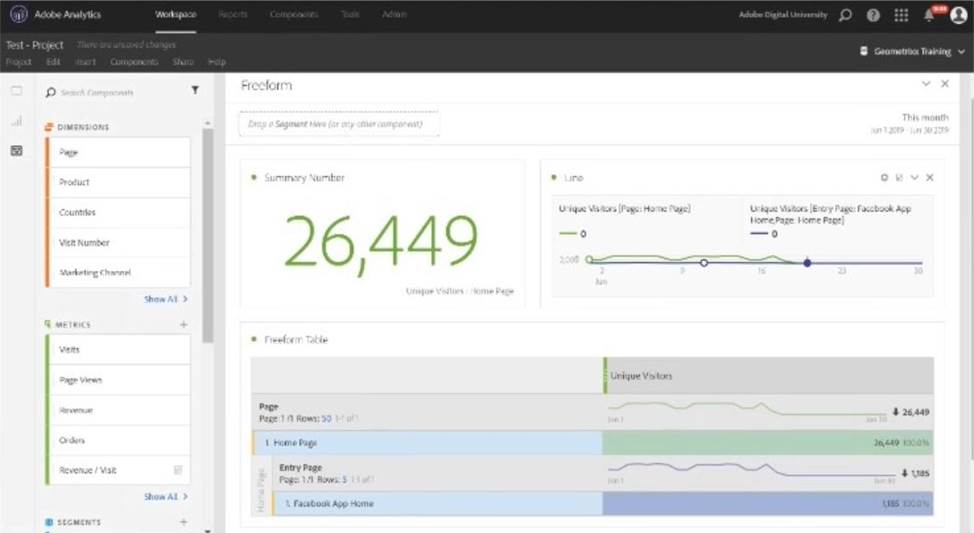974x533 pixels.
Task: Open the search icon in top bar
Action: point(845,15)
